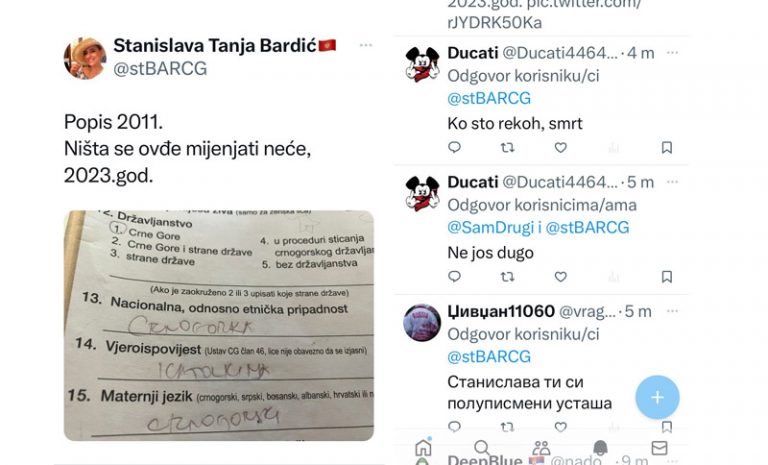Reply to the "Ne jos dugo" tweet
Image resolution: width=768 pixels, height=465 pixels.
tap(455, 277)
